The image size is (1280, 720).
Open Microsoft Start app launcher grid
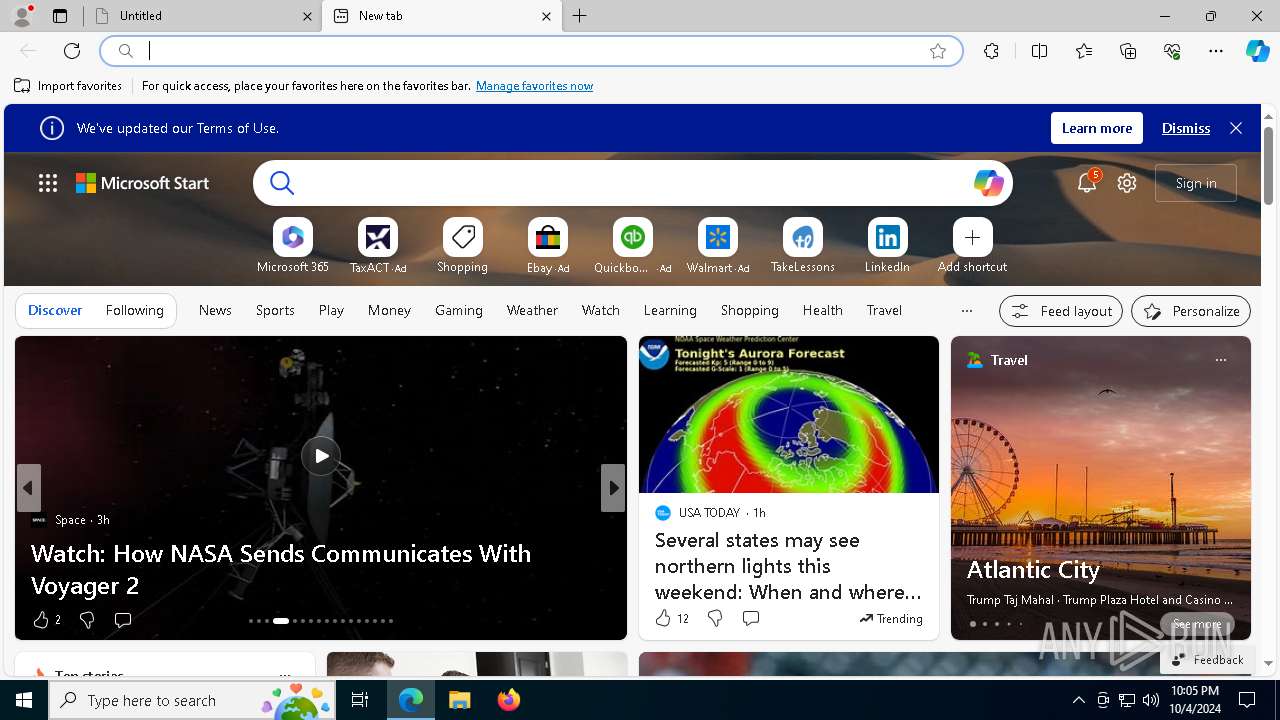48,183
